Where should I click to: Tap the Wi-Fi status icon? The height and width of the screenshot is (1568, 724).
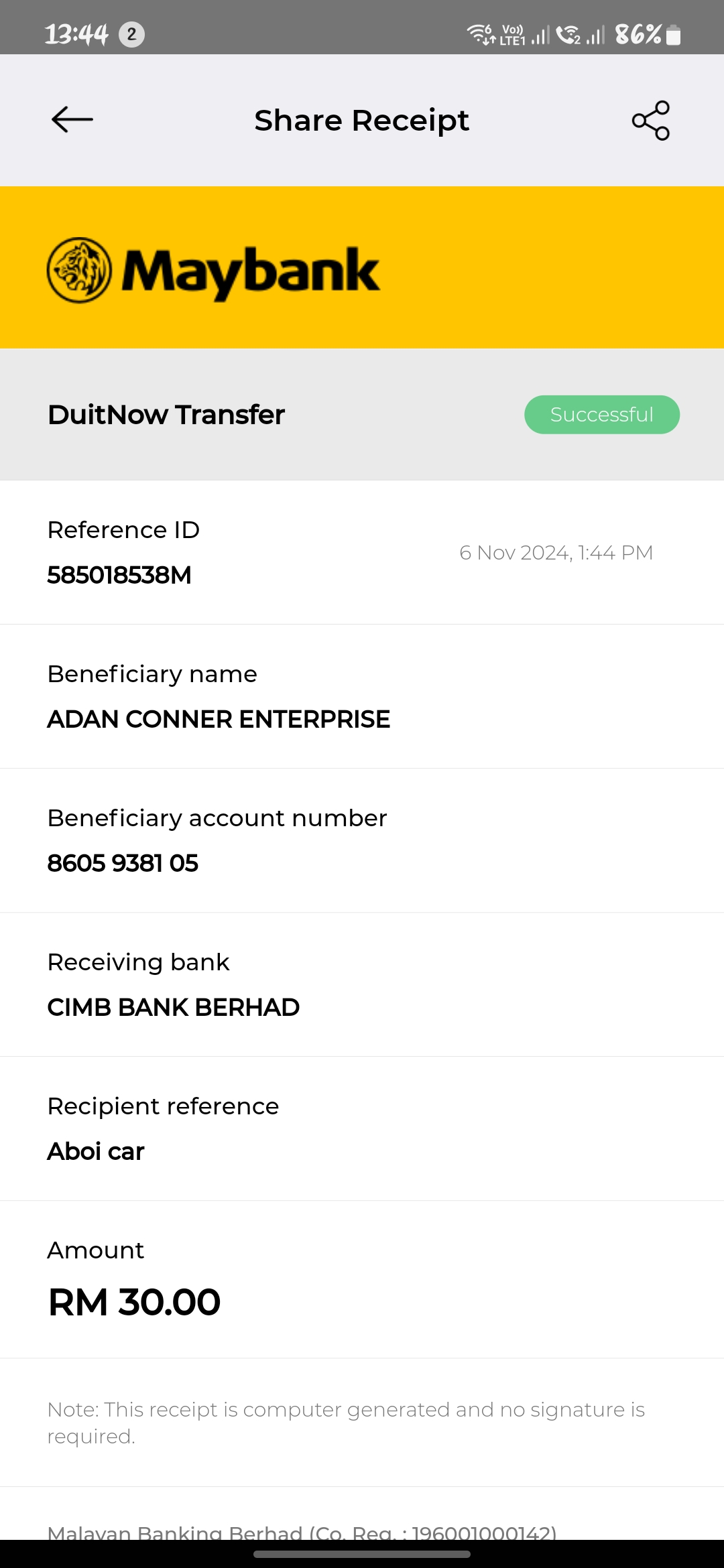(x=481, y=34)
